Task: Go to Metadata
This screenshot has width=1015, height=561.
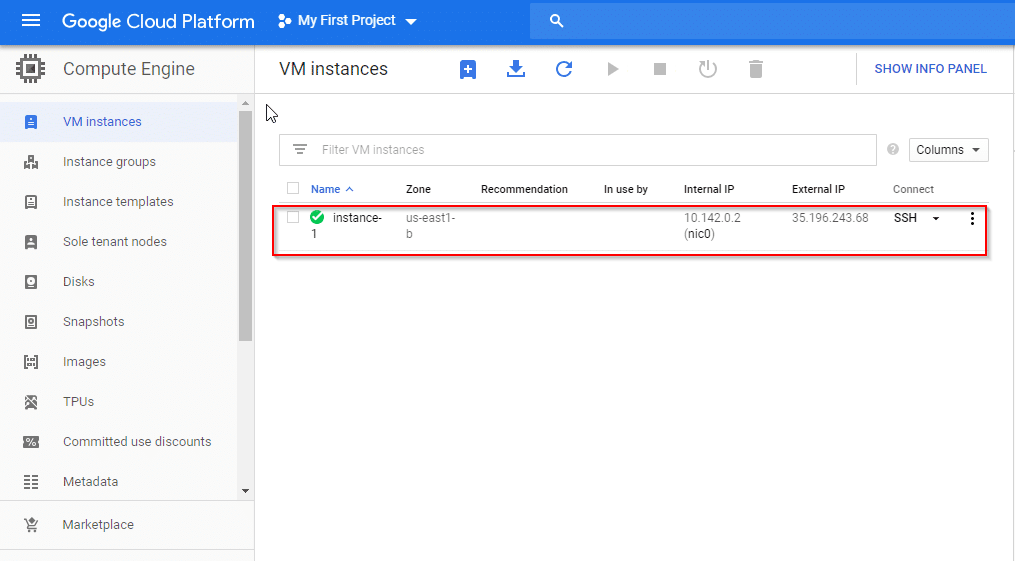Action: pos(91,482)
